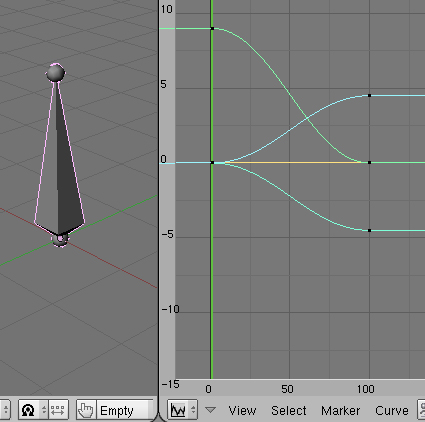This screenshot has width=425, height=422.
Task: Select the frame 100 keyframe near value -4.5
Action: (369, 230)
